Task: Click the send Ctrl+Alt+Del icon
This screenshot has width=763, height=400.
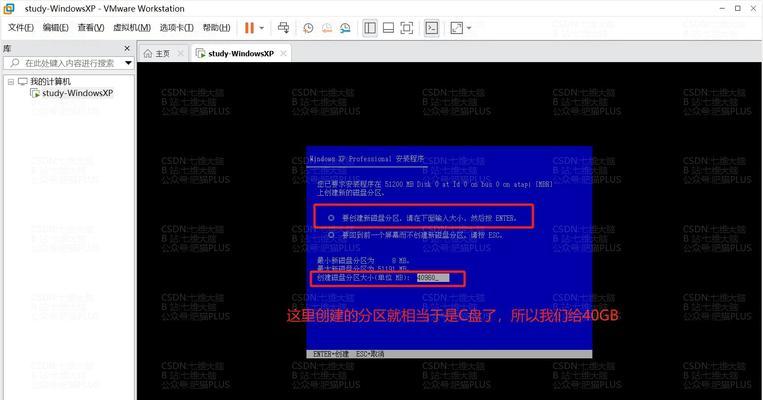Action: 283,28
